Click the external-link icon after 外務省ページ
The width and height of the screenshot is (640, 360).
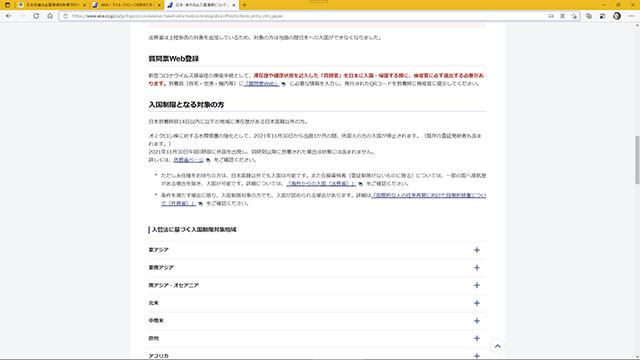tap(208, 160)
